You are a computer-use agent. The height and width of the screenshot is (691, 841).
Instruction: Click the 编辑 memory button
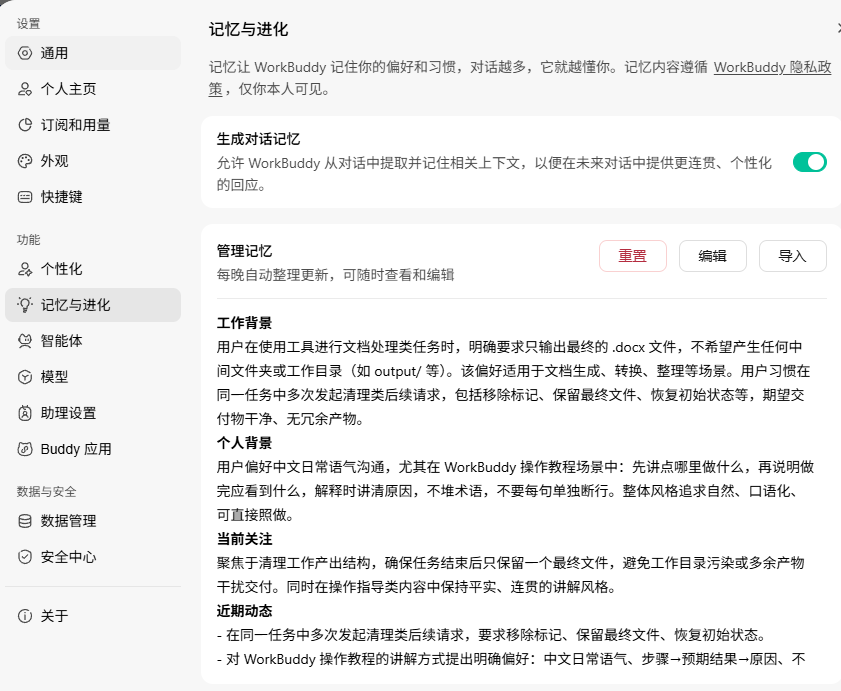click(x=713, y=256)
